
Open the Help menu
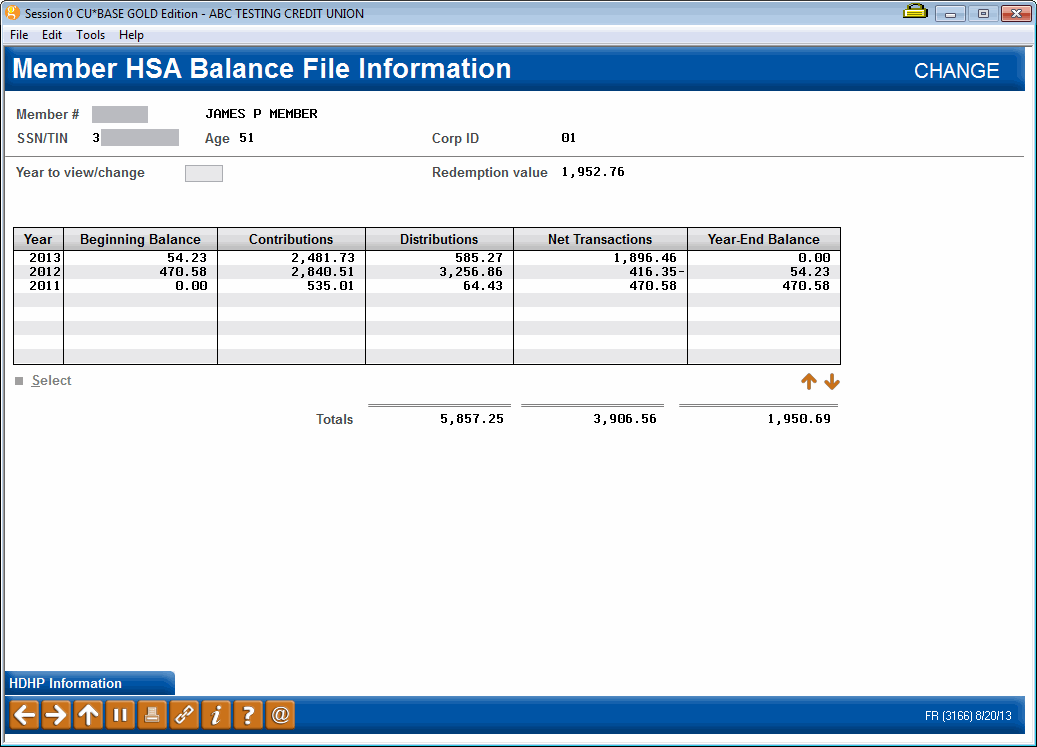tap(131, 34)
